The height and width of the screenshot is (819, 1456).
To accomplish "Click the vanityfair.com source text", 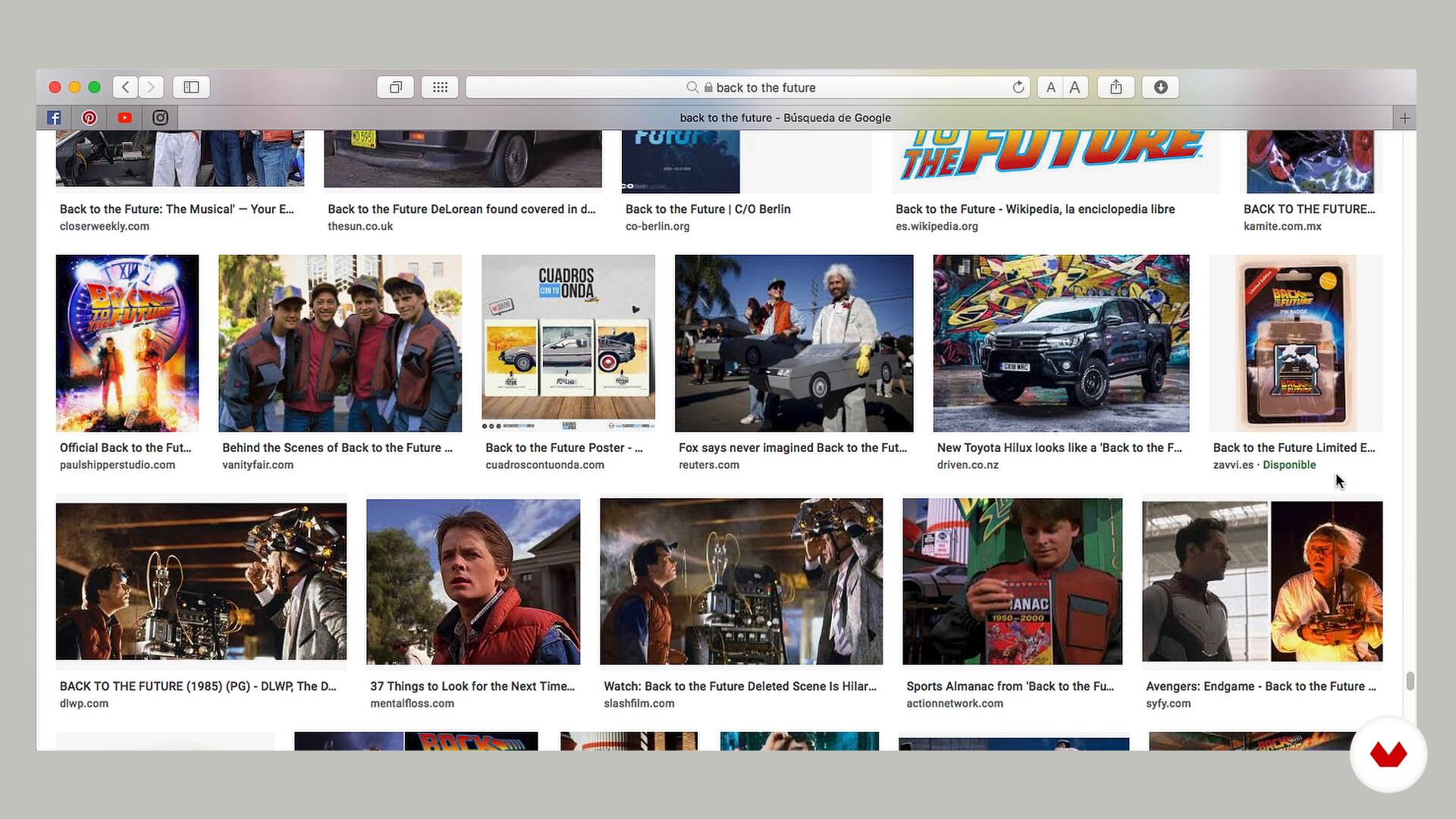I will point(258,465).
